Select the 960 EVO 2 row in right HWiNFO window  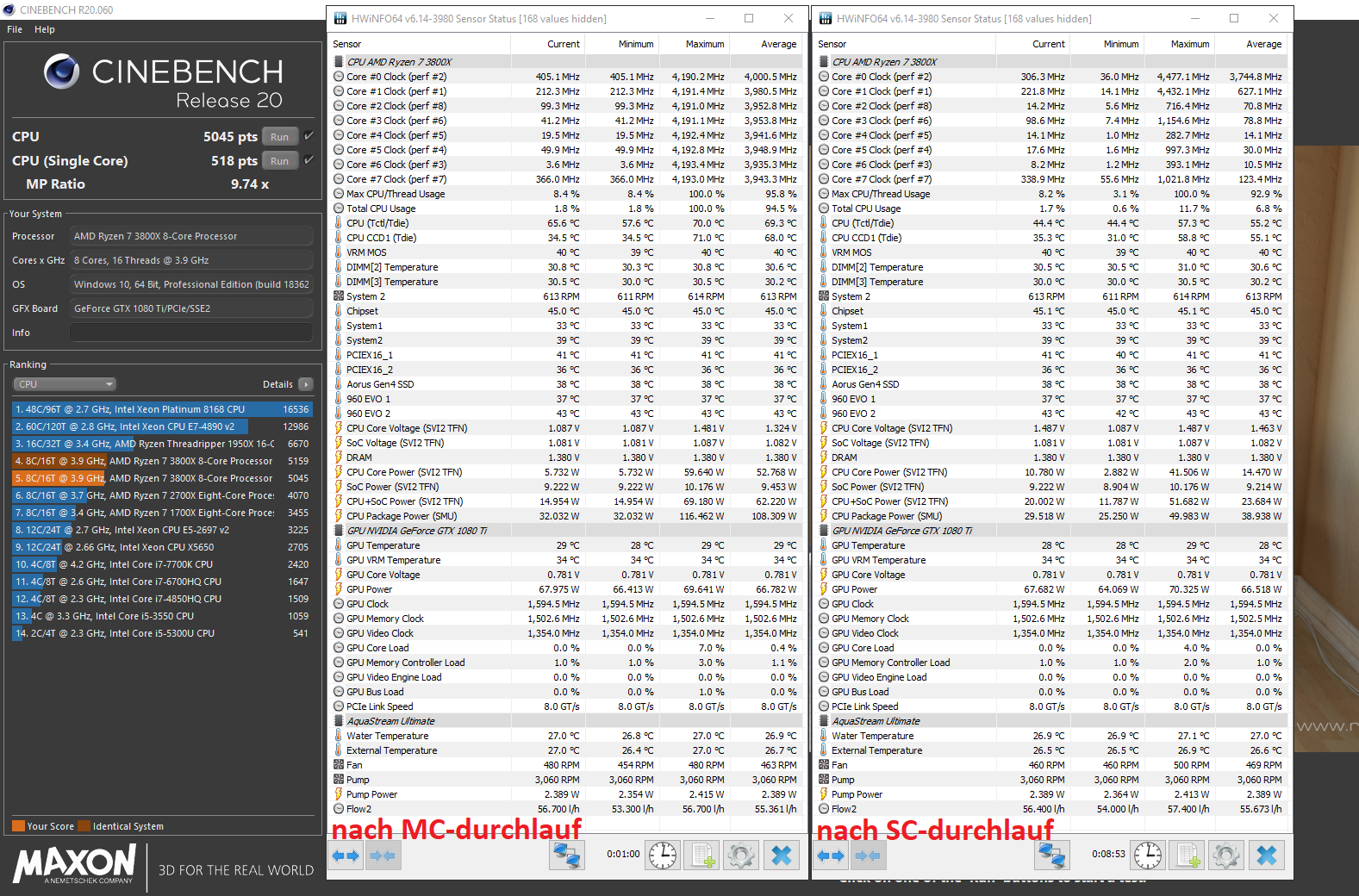[1050, 414]
